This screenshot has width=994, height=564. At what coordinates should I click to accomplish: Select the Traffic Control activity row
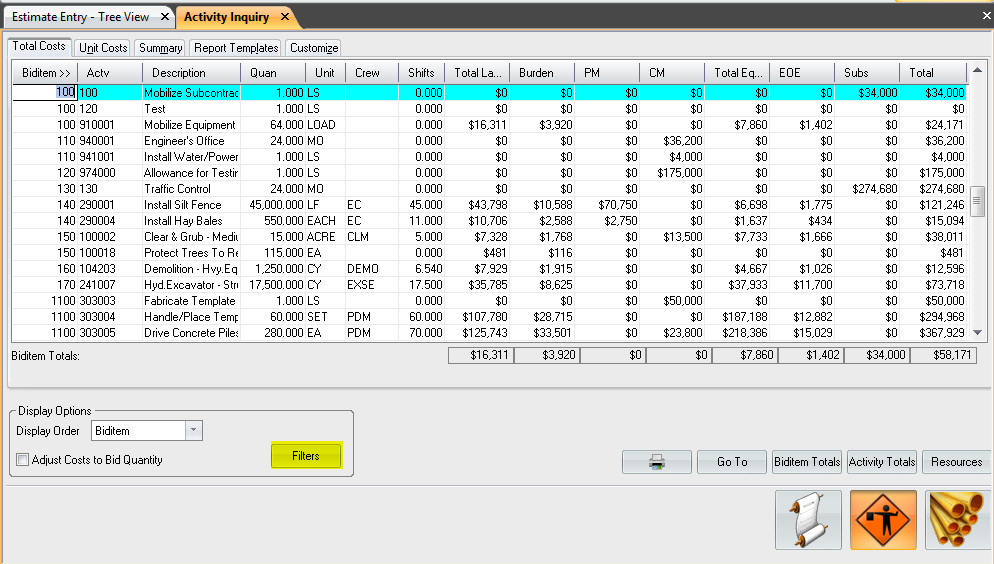tap(178, 189)
